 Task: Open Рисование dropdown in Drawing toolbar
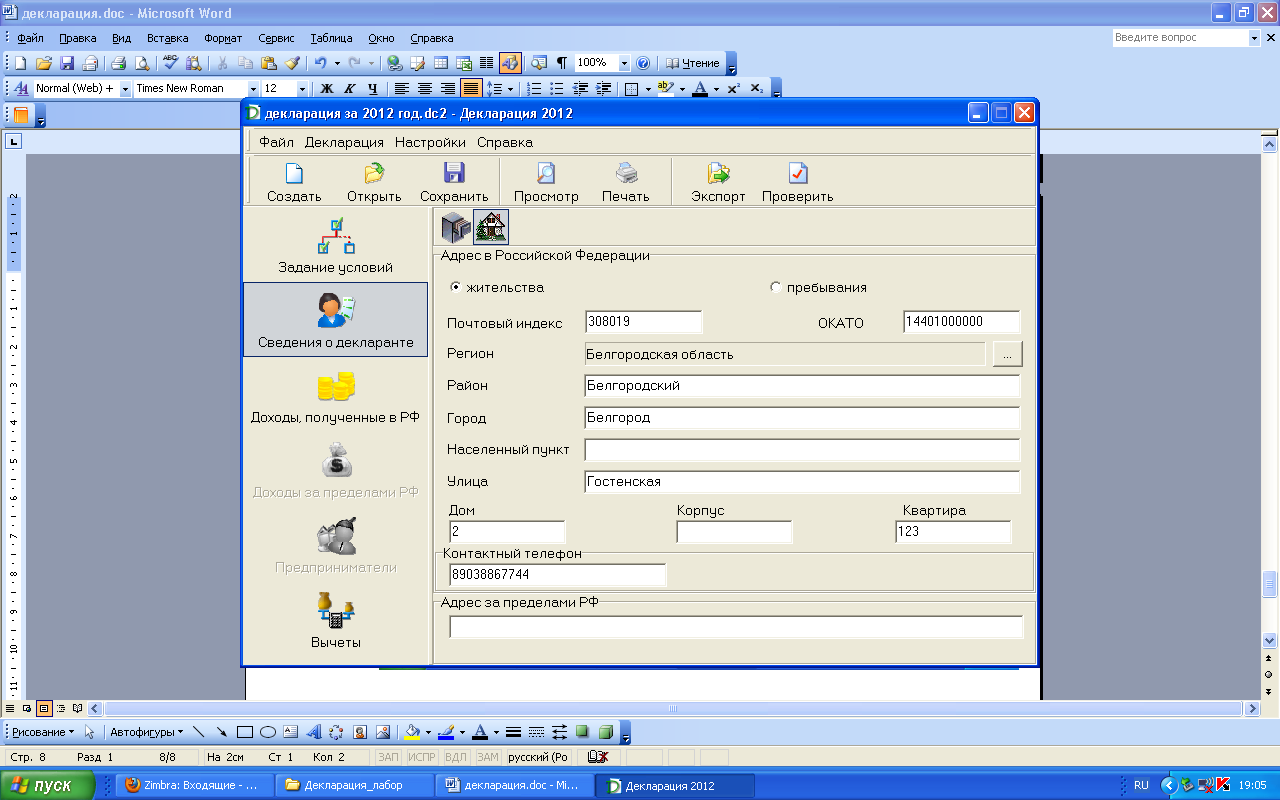(43, 732)
